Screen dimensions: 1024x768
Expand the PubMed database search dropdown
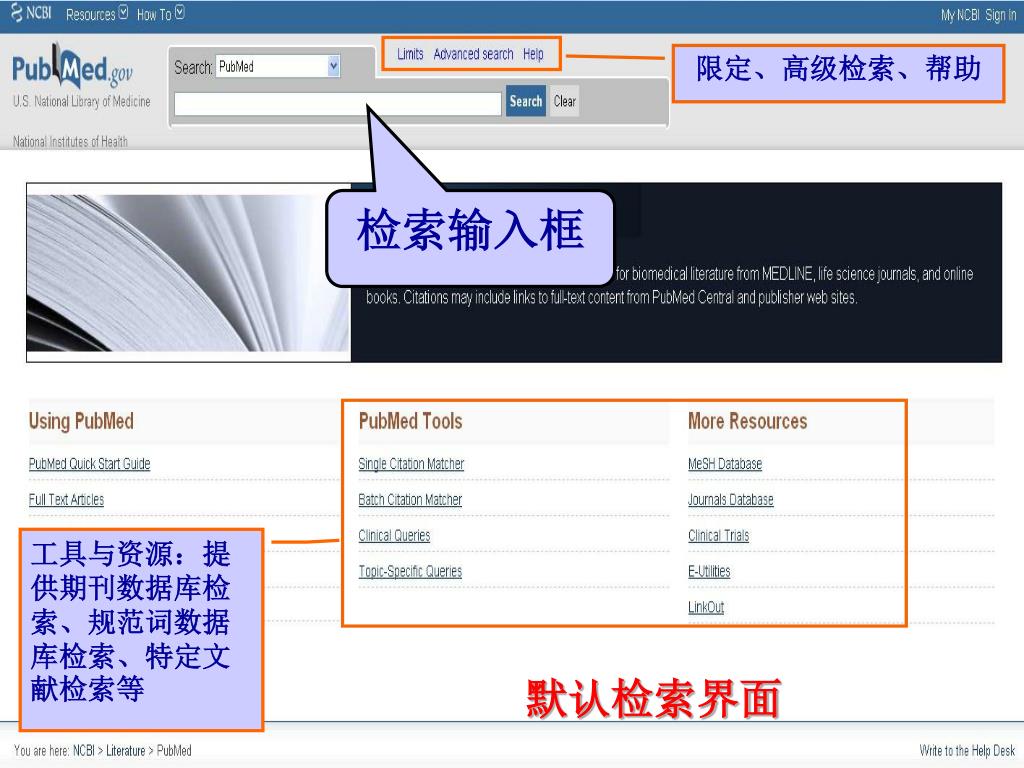coord(278,66)
